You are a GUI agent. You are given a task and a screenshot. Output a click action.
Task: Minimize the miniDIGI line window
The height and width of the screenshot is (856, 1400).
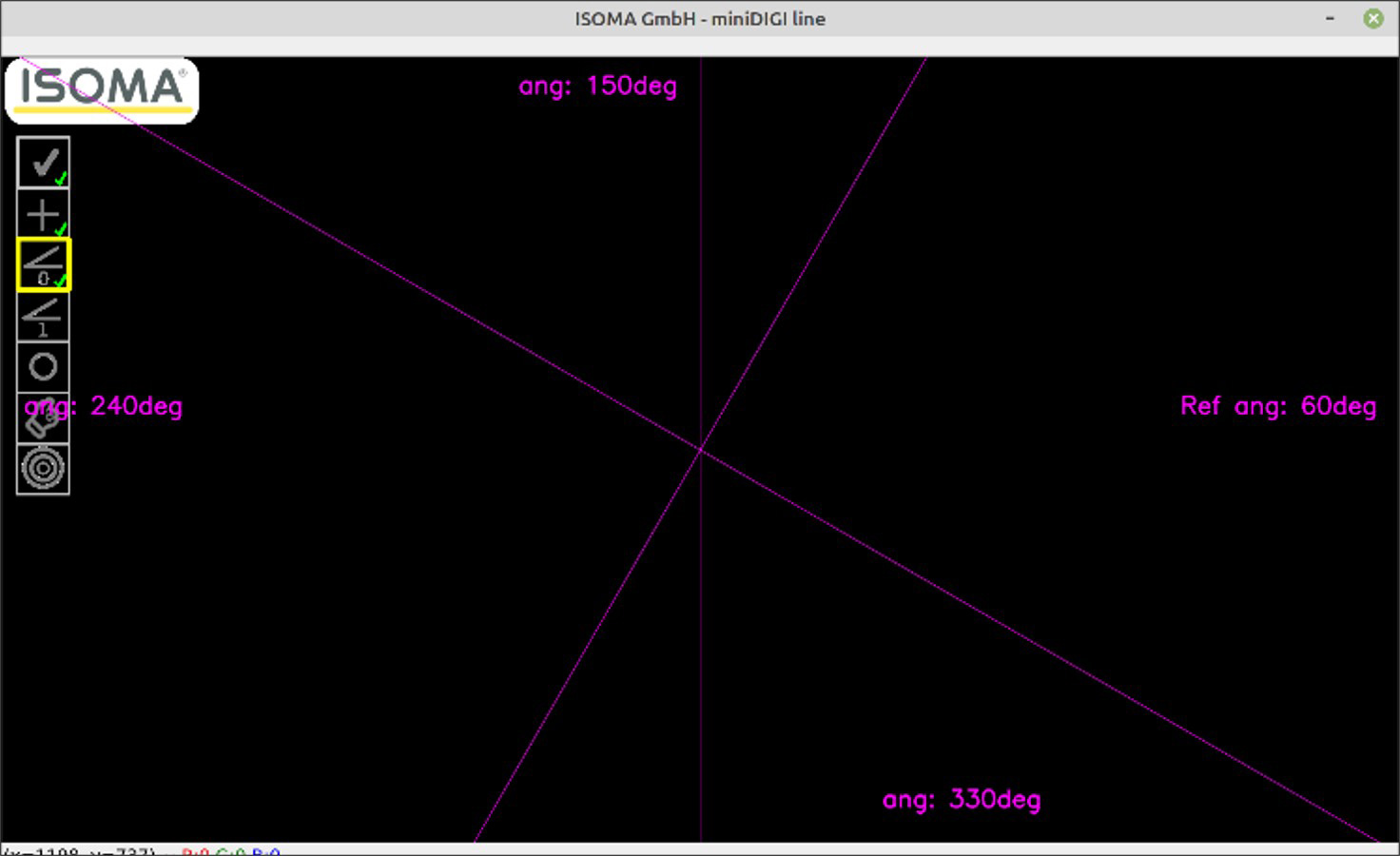[1330, 18]
